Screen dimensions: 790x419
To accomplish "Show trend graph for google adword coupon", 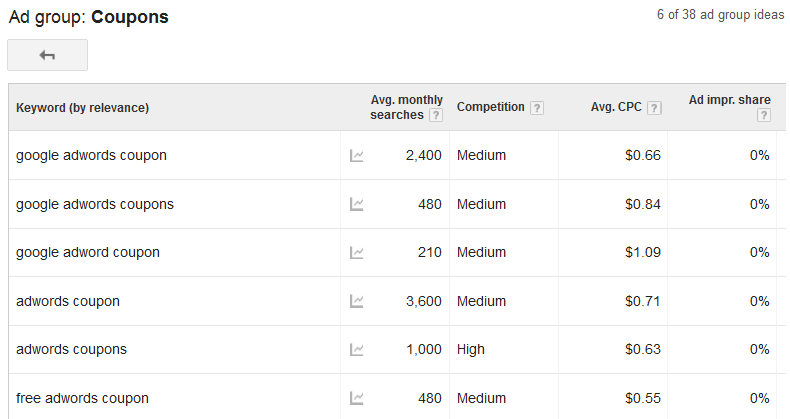I will (x=357, y=252).
